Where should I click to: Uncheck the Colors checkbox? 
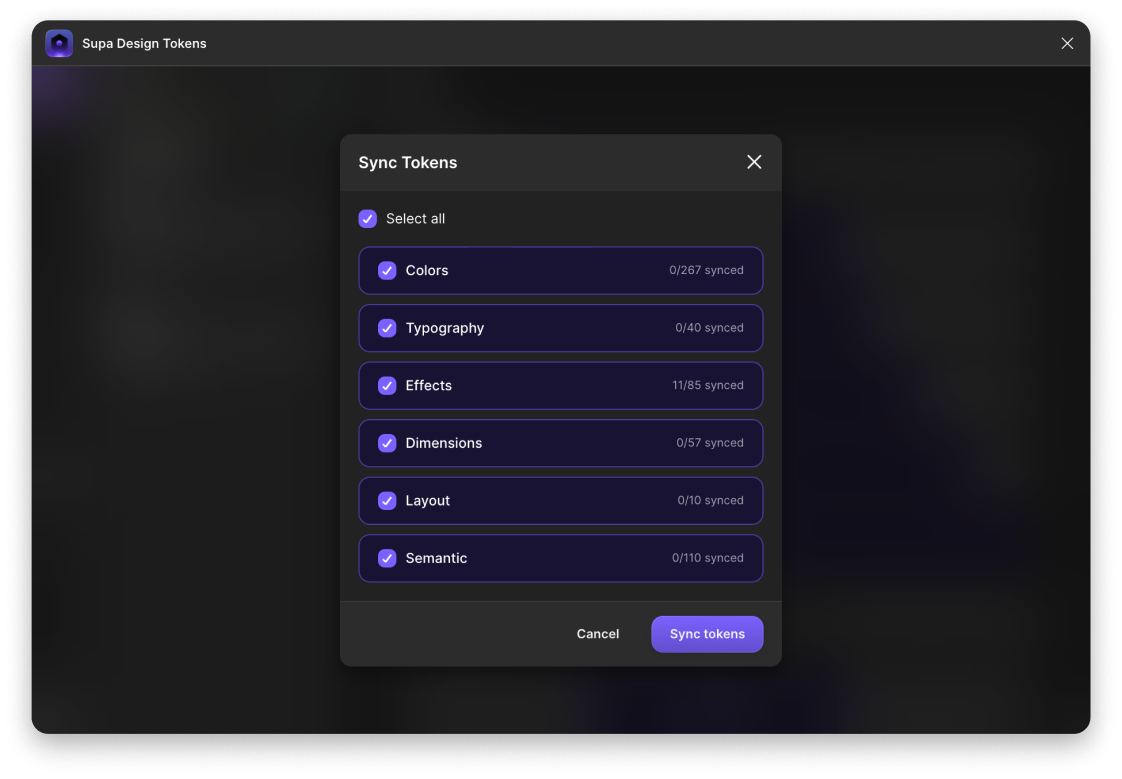tap(387, 270)
